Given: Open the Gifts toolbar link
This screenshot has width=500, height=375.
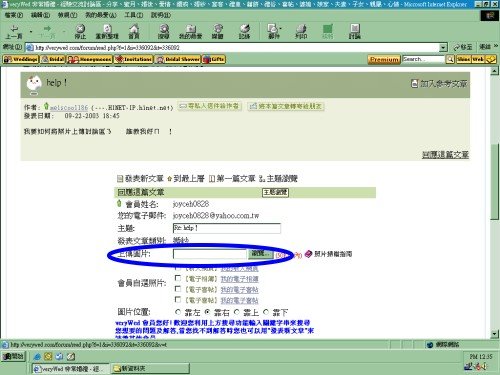Looking at the screenshot, I should 214,59.
